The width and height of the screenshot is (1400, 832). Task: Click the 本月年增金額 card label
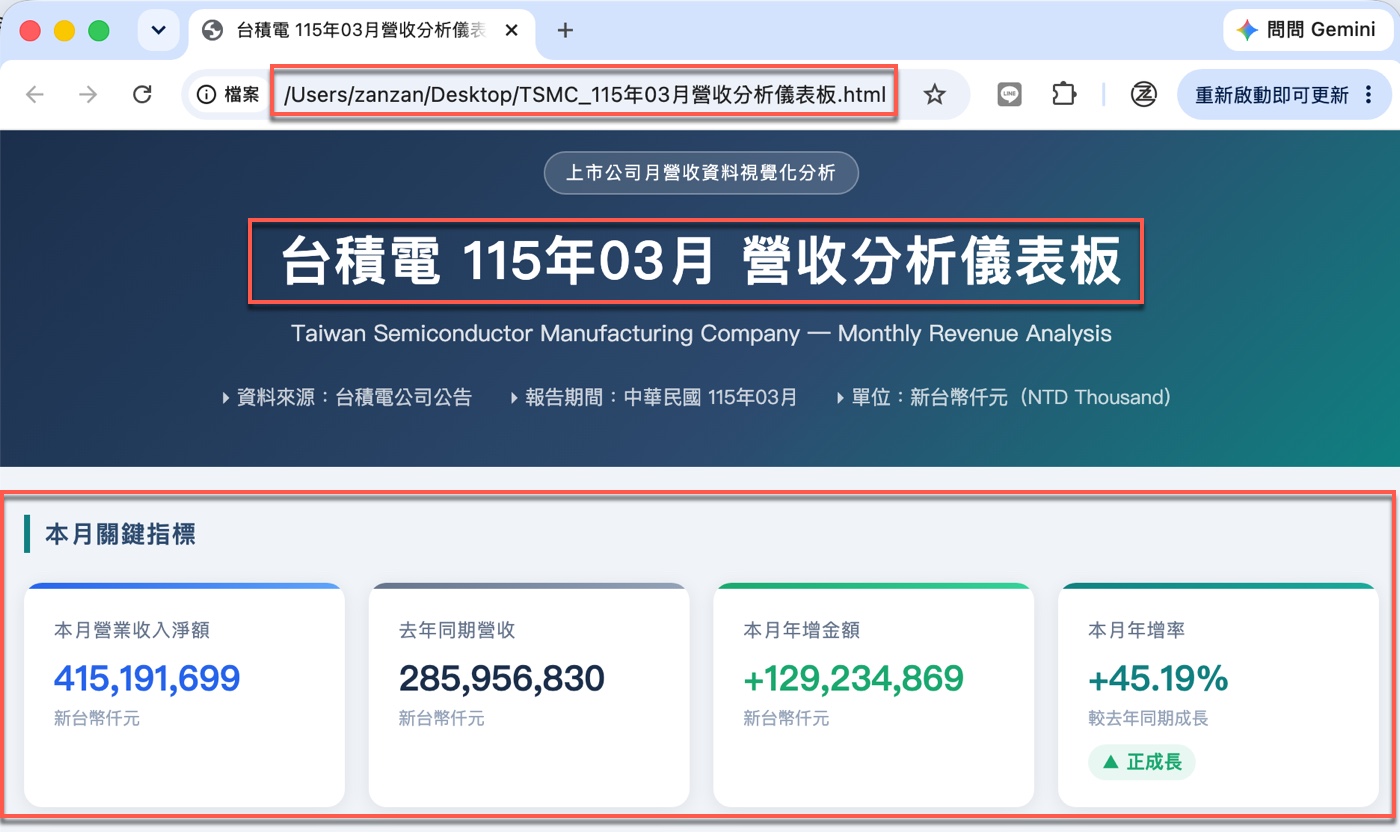point(802,630)
